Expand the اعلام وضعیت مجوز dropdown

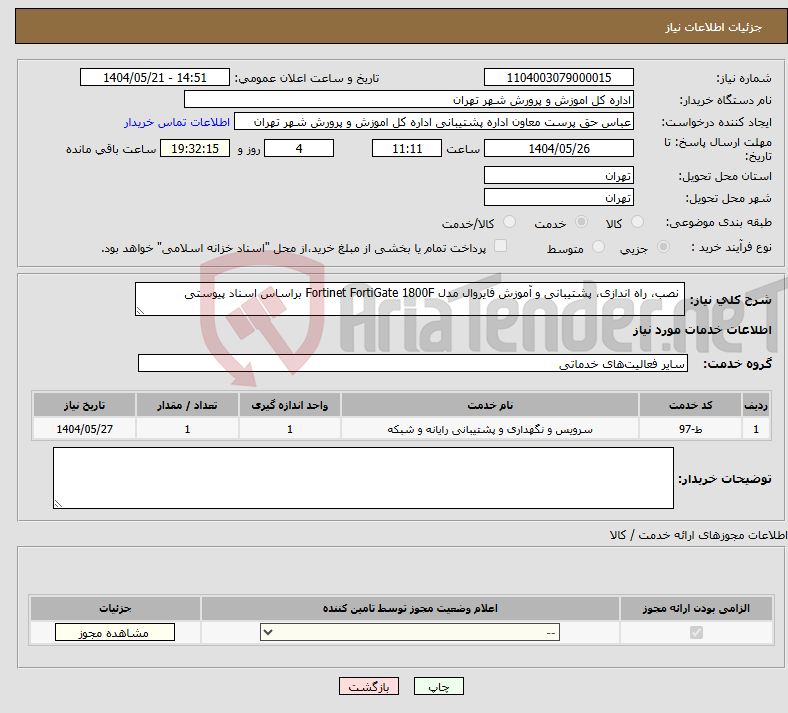[x=410, y=632]
